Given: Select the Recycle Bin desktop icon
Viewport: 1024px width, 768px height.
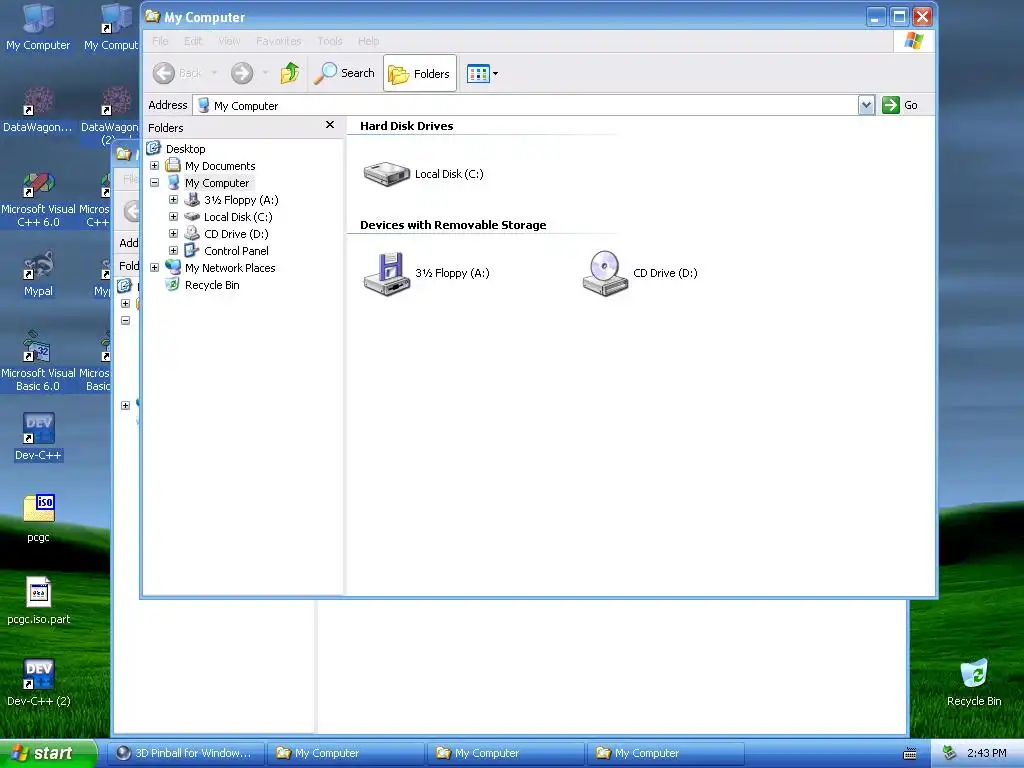Looking at the screenshot, I should coord(974,682).
